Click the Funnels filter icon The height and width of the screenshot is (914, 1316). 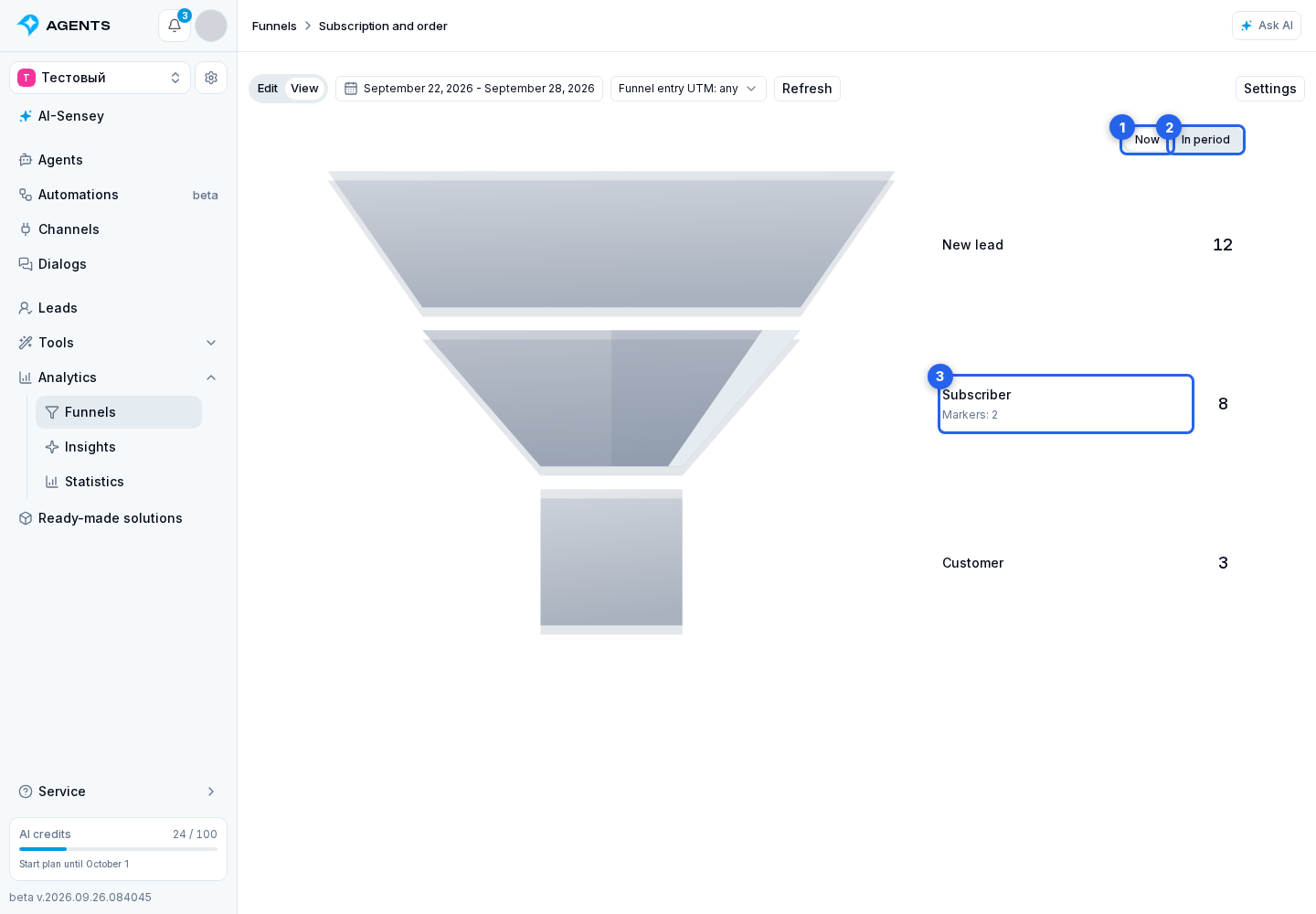pos(52,412)
